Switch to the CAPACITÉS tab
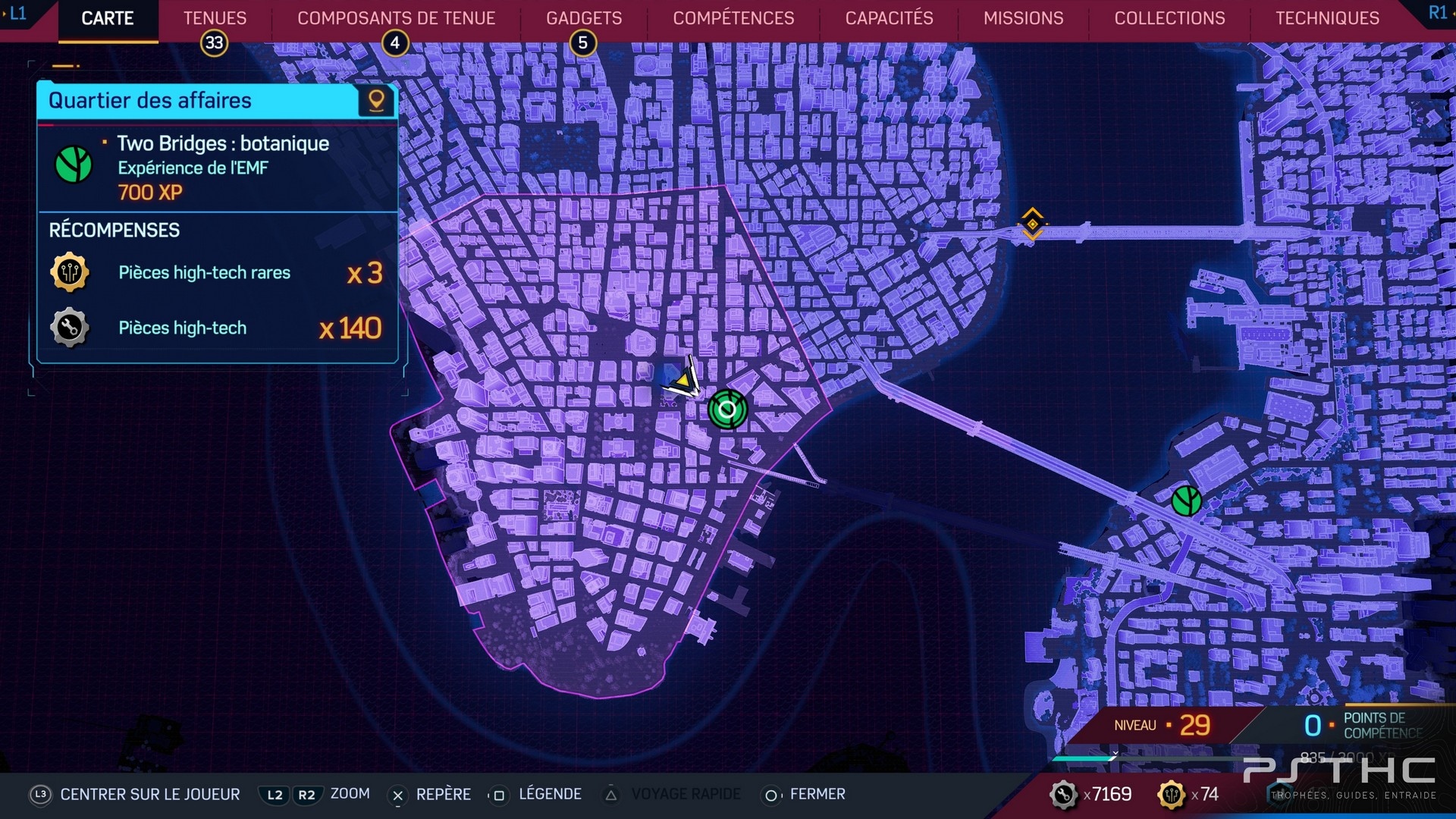 (889, 18)
